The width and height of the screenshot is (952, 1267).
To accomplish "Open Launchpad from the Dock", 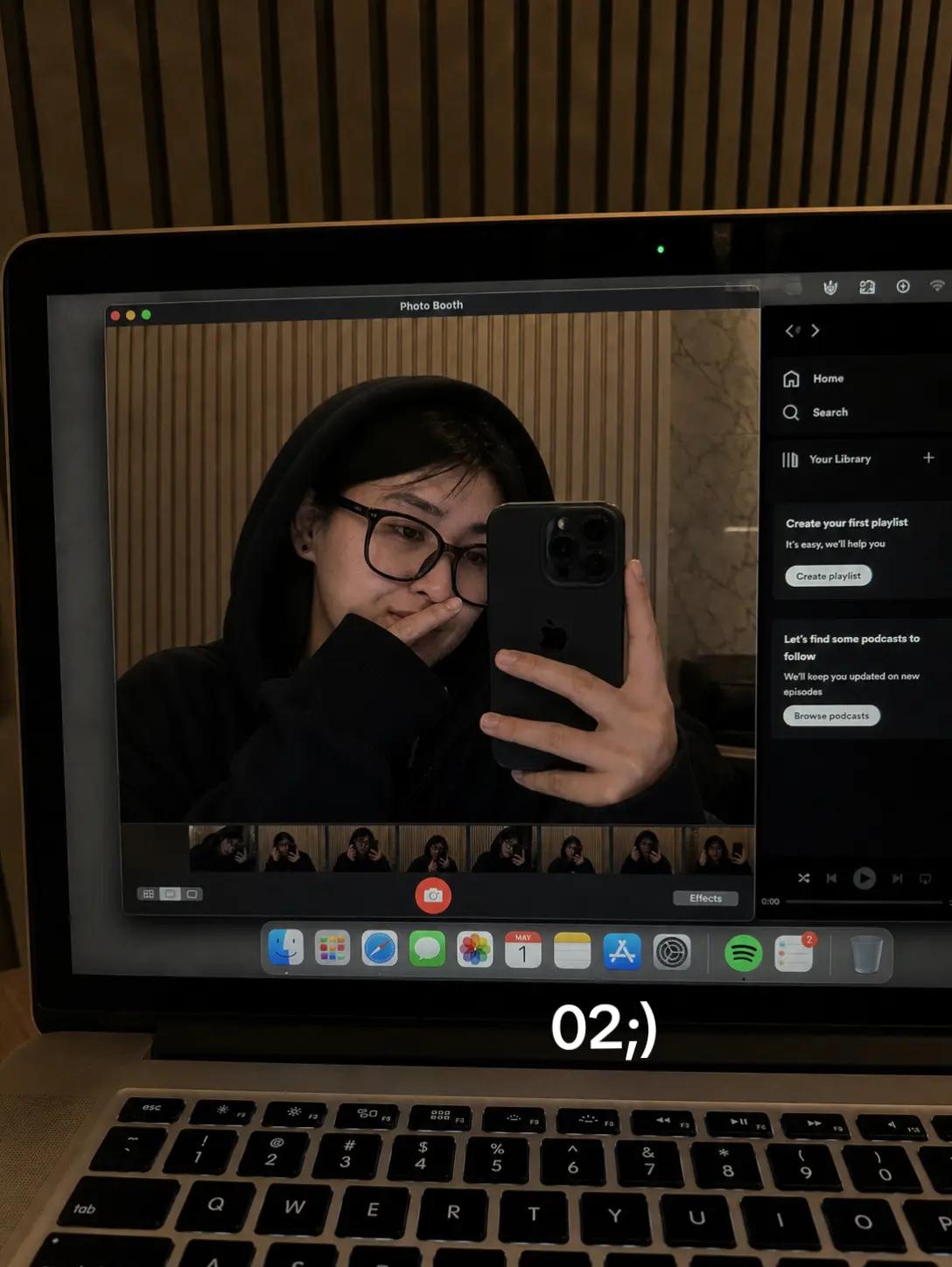I will [332, 948].
